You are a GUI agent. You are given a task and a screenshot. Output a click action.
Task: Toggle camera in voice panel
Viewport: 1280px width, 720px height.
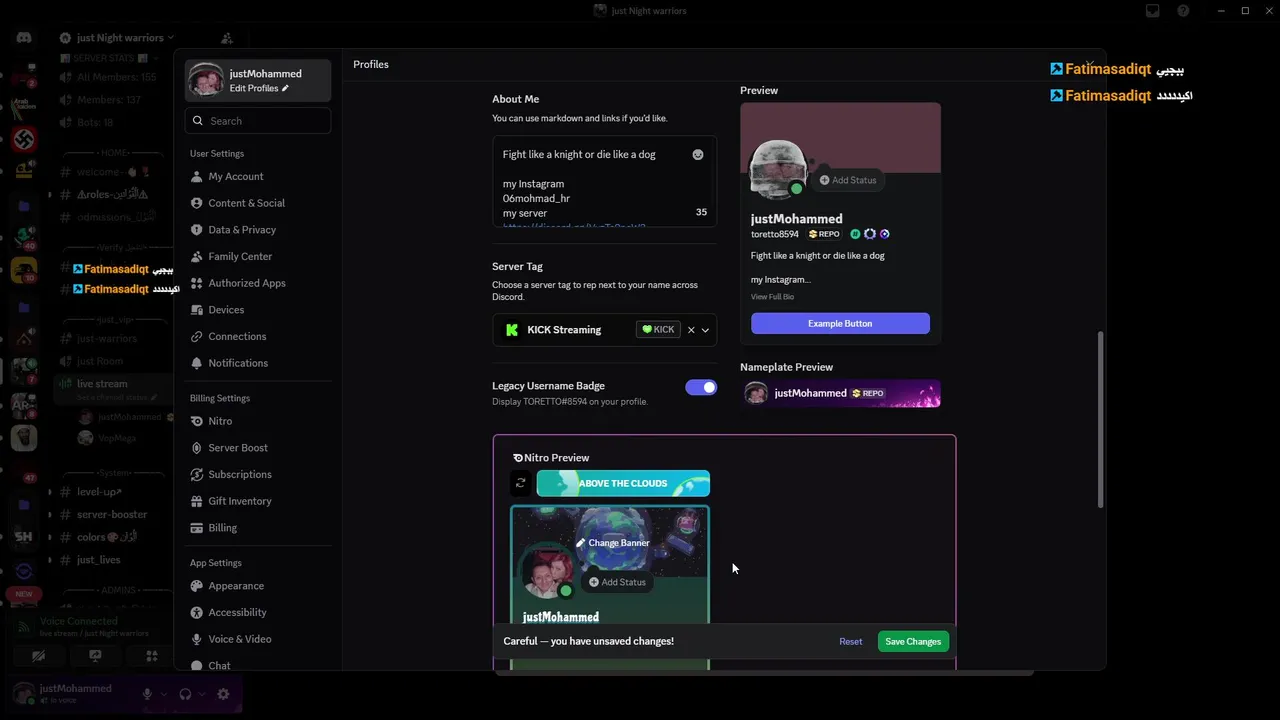pyautogui.click(x=38, y=656)
